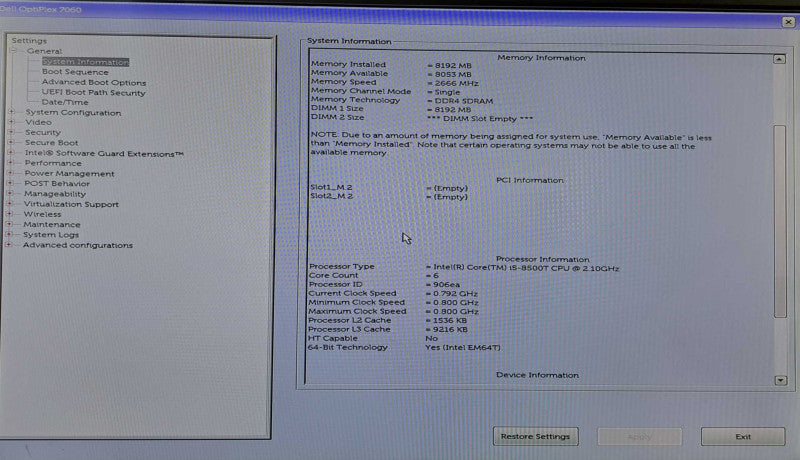This screenshot has width=800, height=460.
Task: Open UEFI Boot Path Security
Action: pyautogui.click(x=93, y=92)
